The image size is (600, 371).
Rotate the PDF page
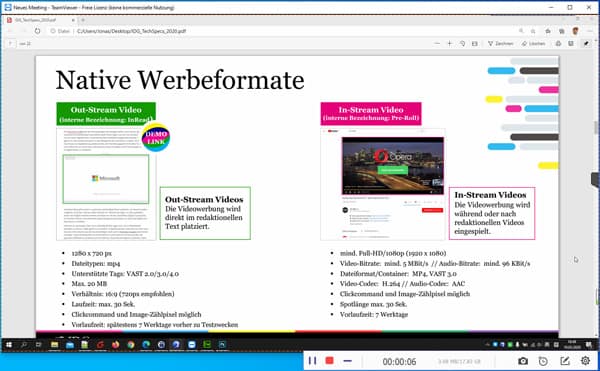(462, 44)
